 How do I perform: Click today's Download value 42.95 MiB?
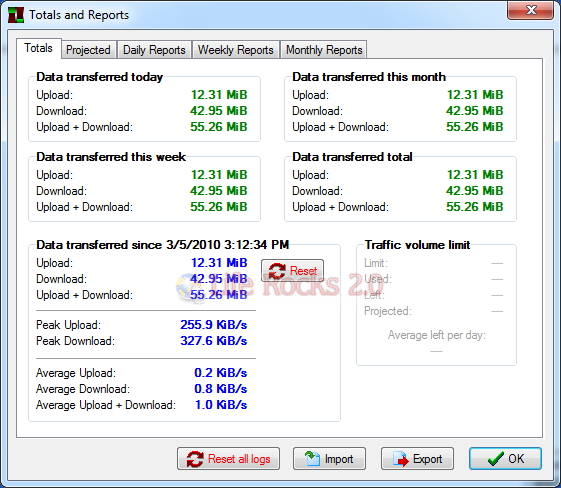[x=219, y=111]
